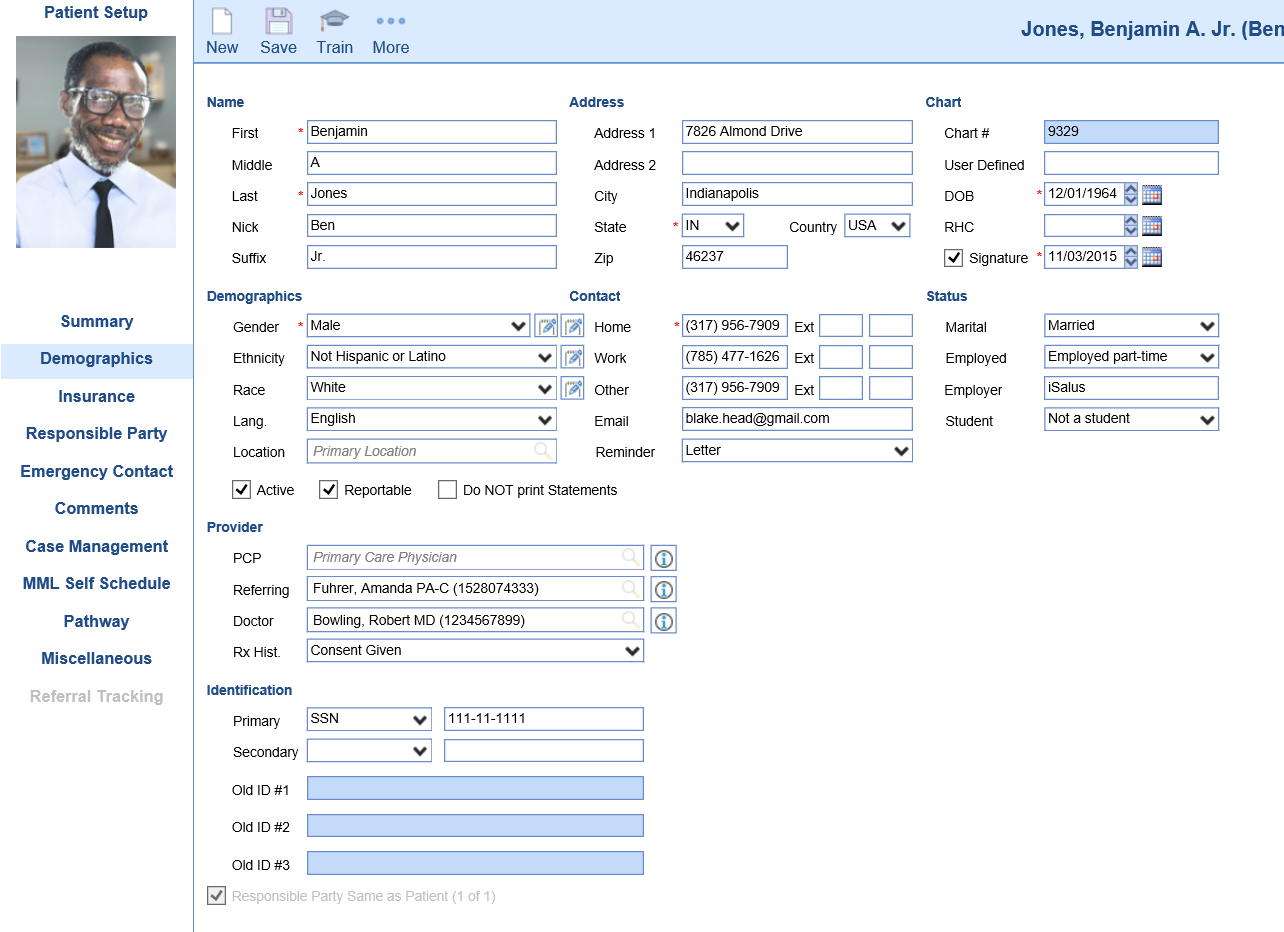The image size is (1284, 932).
Task: Open the Train graduation cap icon
Action: point(334,21)
